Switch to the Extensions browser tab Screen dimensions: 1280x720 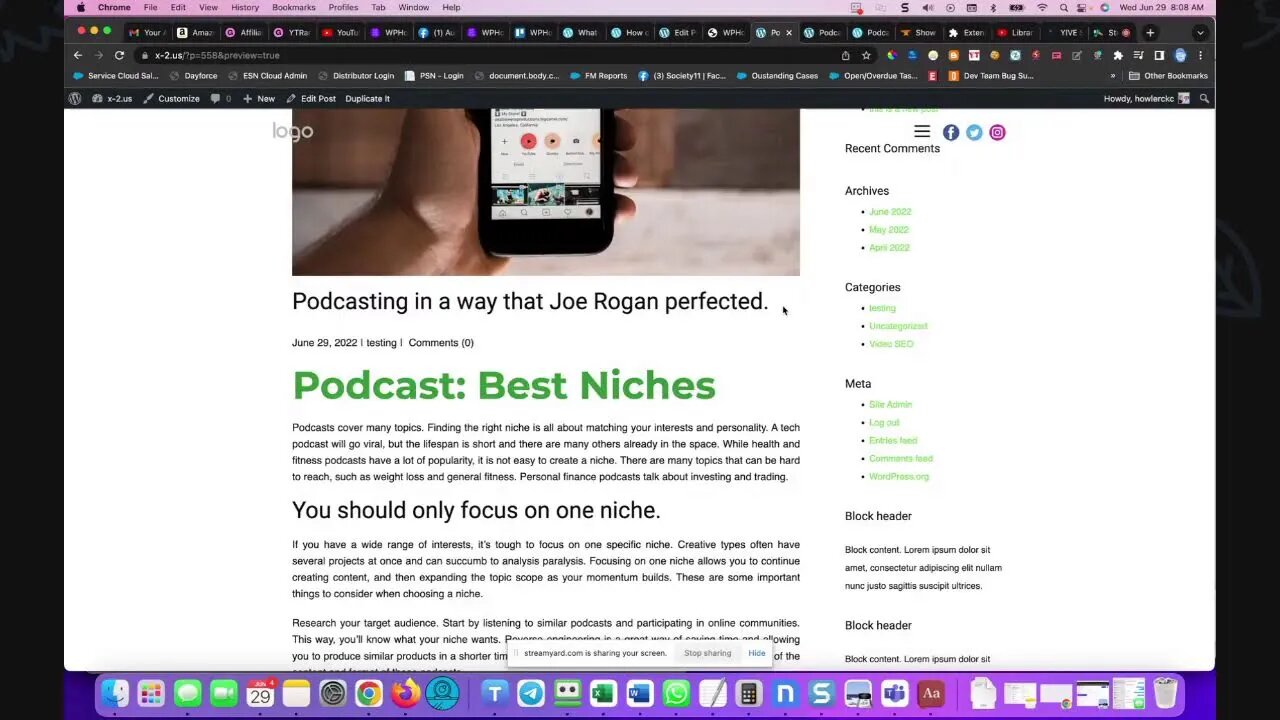967,32
